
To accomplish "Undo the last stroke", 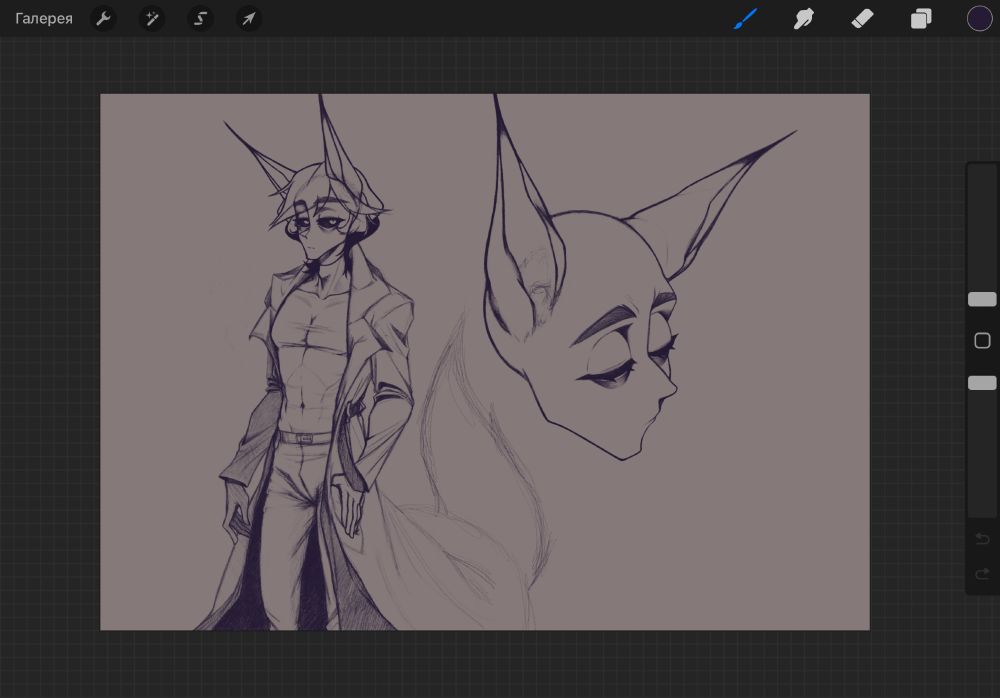I will tap(982, 540).
